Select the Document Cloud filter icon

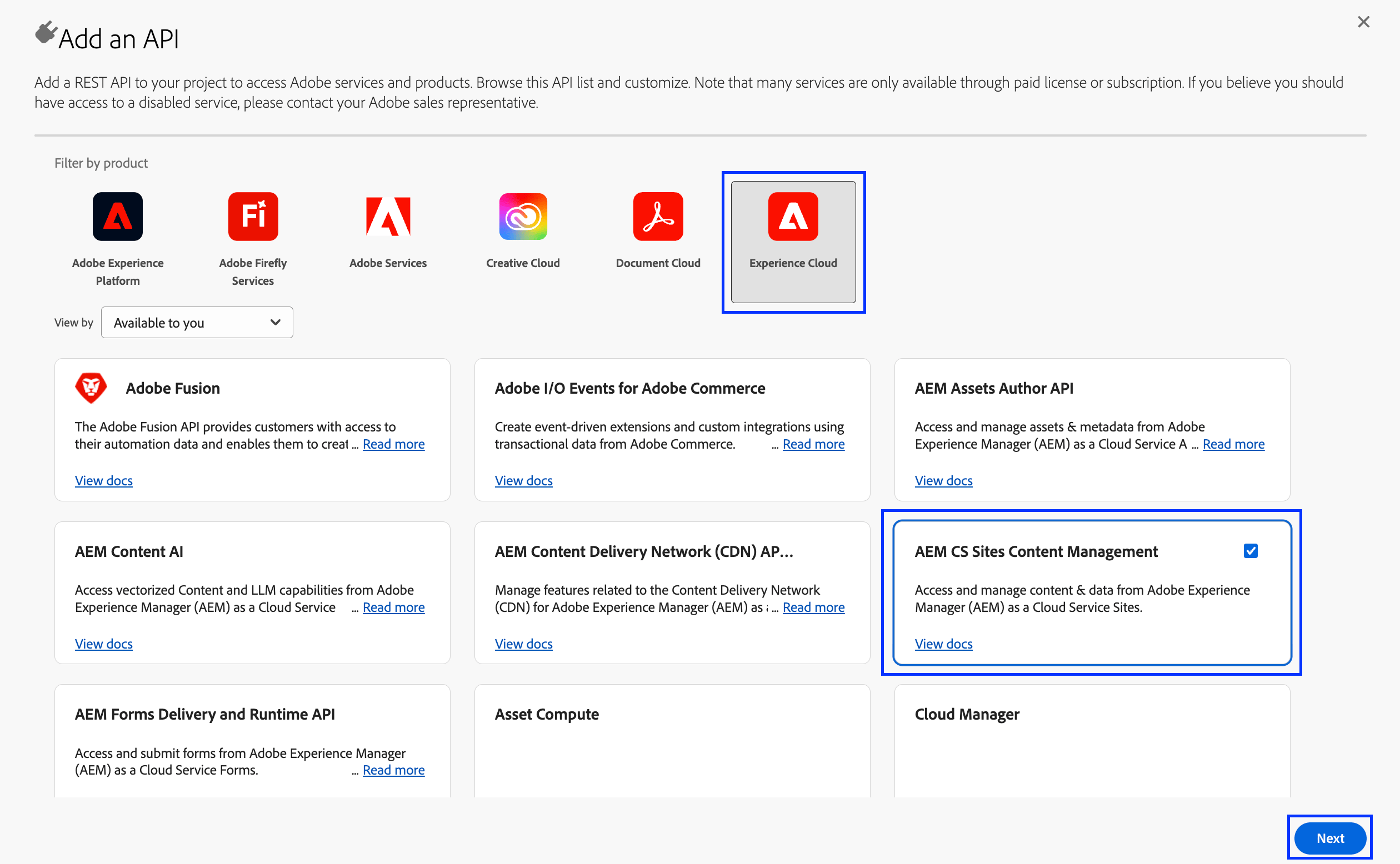coord(658,216)
